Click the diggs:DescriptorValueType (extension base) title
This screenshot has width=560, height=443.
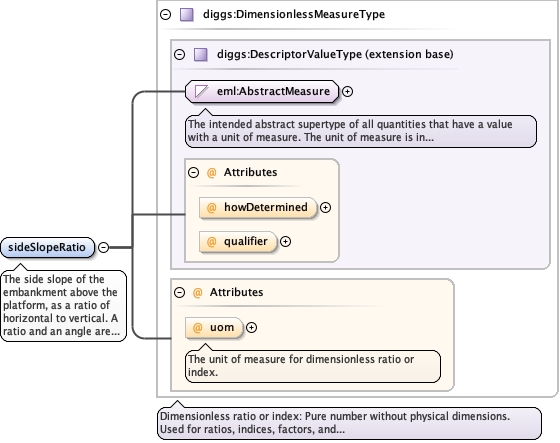click(x=335, y=55)
